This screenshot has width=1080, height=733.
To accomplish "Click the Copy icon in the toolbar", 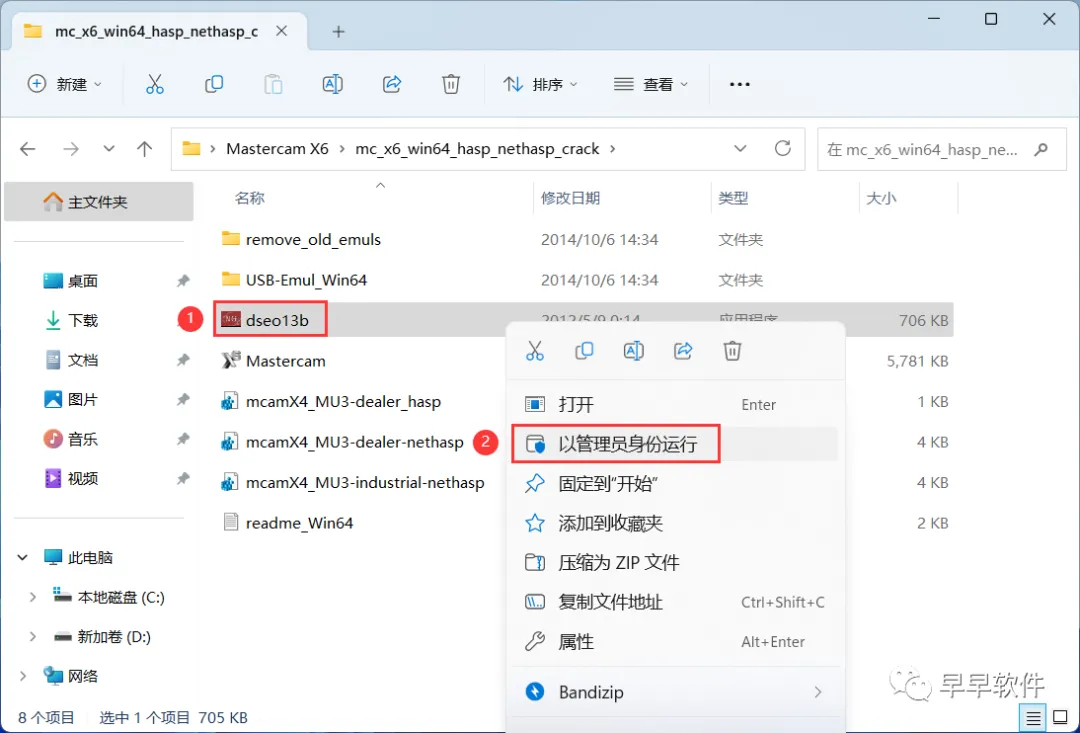I will (x=214, y=84).
